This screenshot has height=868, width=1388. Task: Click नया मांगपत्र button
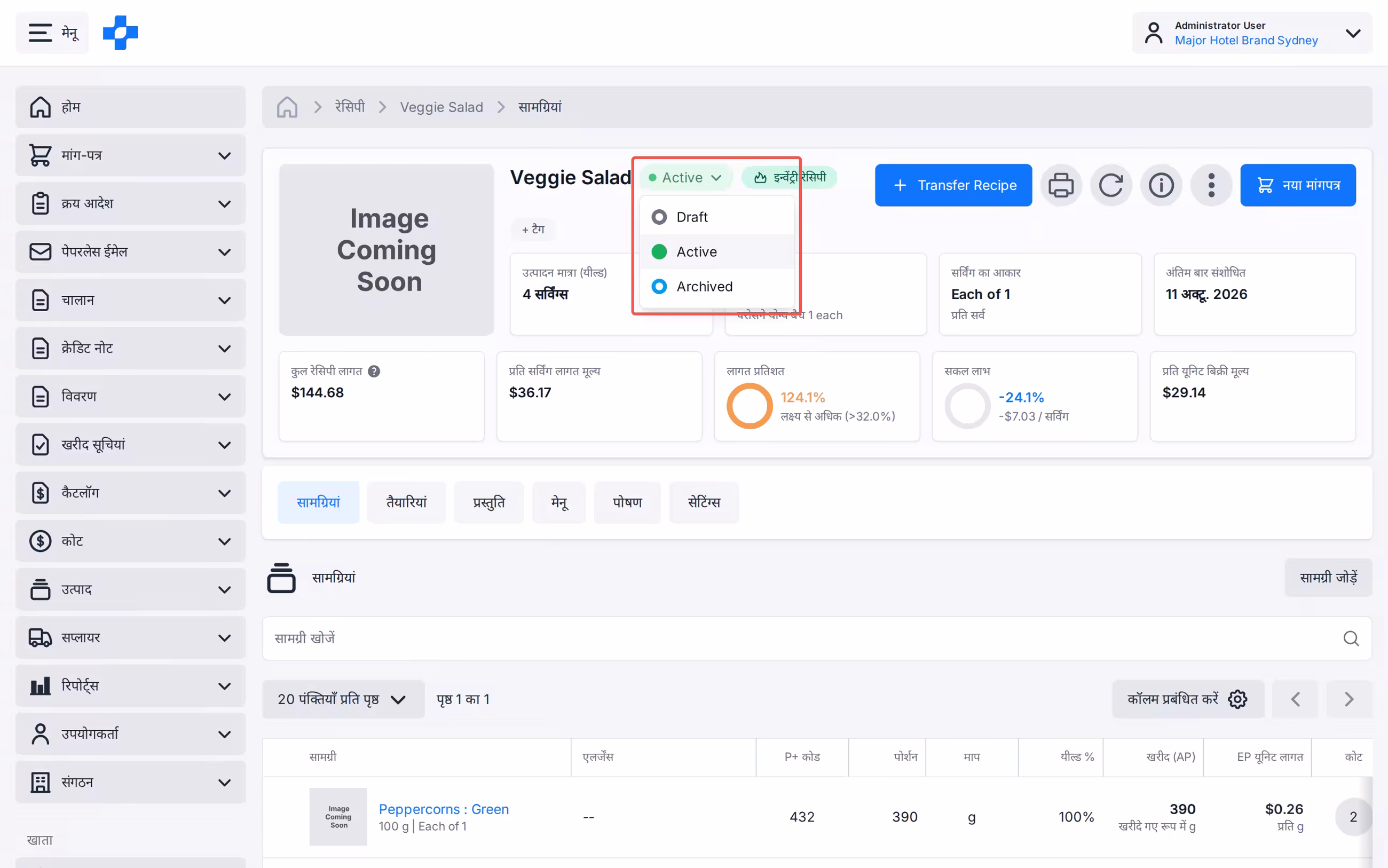pyautogui.click(x=1298, y=185)
